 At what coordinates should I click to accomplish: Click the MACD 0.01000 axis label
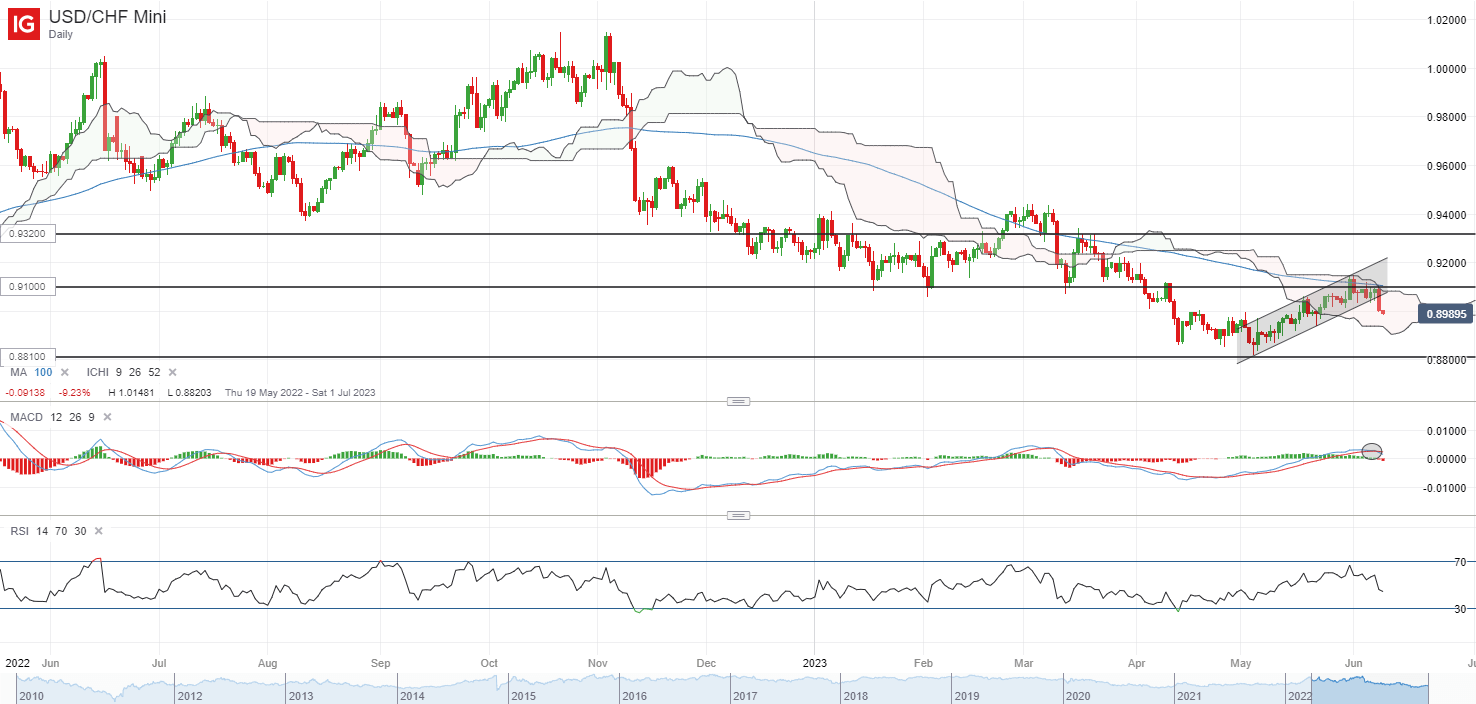coord(1448,431)
